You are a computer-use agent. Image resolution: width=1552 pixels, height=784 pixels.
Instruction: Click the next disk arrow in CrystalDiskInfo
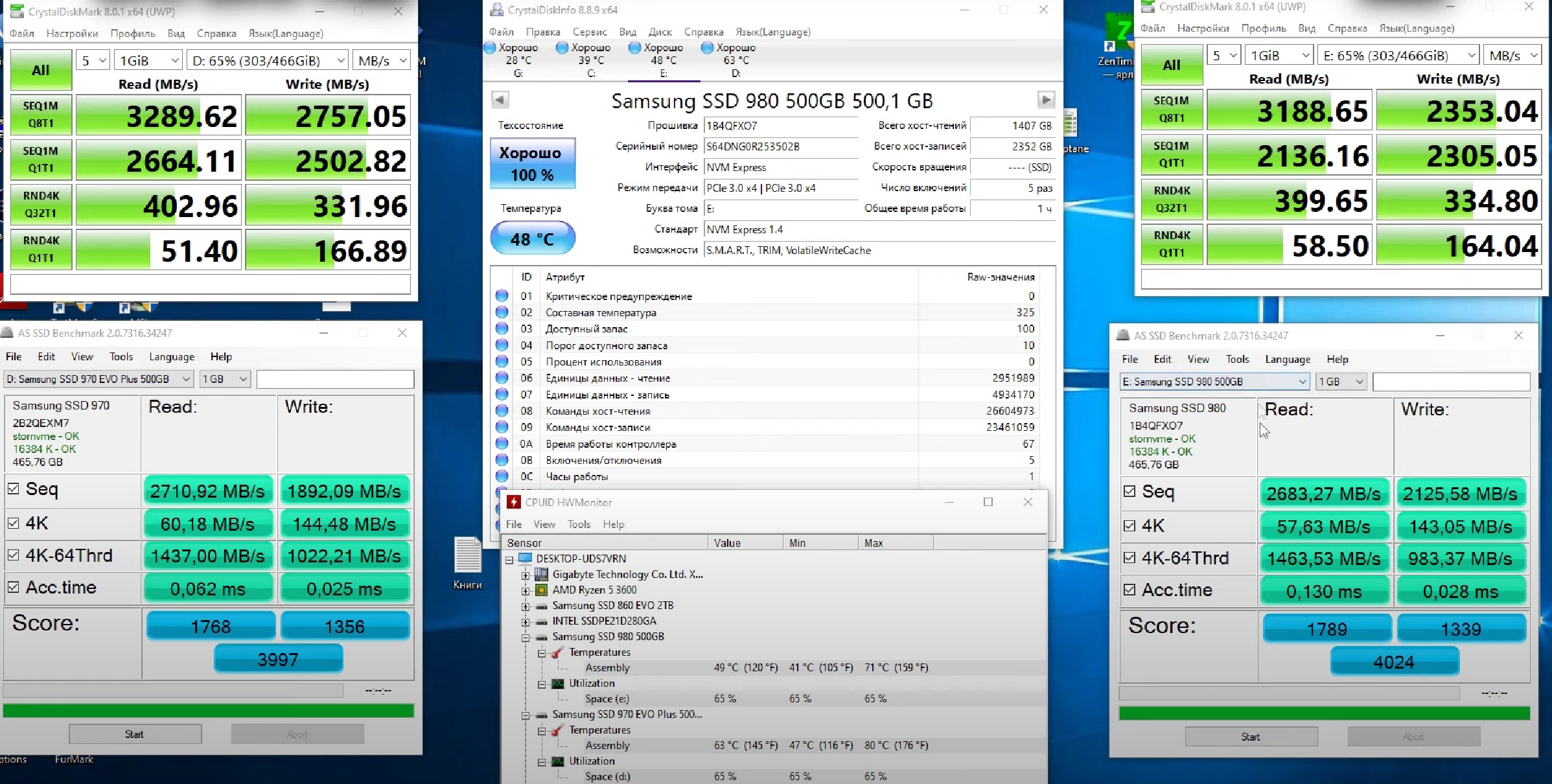coord(1045,100)
